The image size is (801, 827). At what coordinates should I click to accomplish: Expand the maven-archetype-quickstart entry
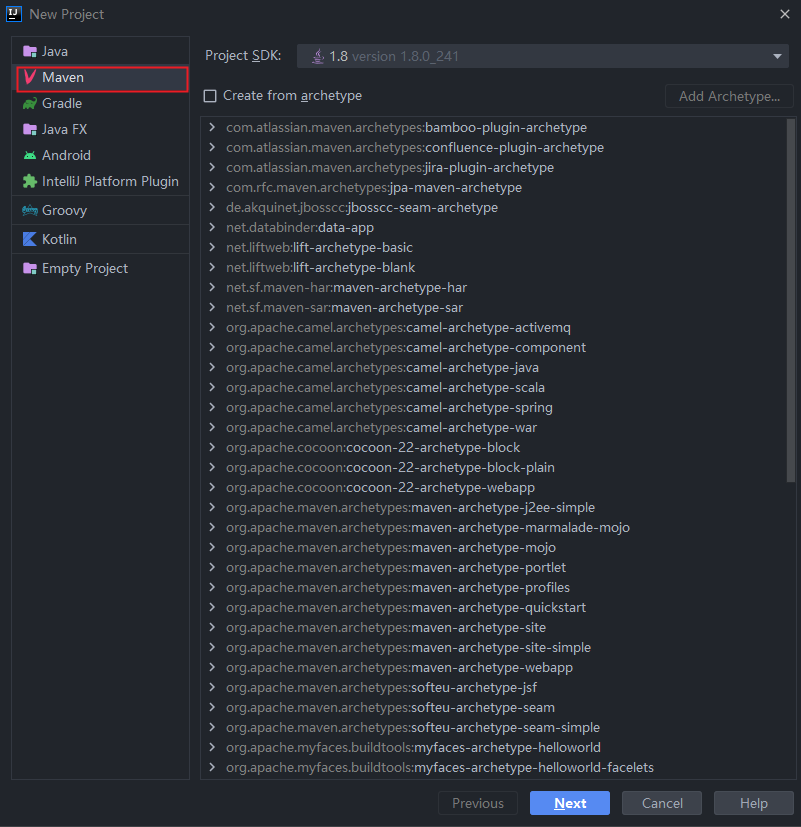(x=211, y=607)
